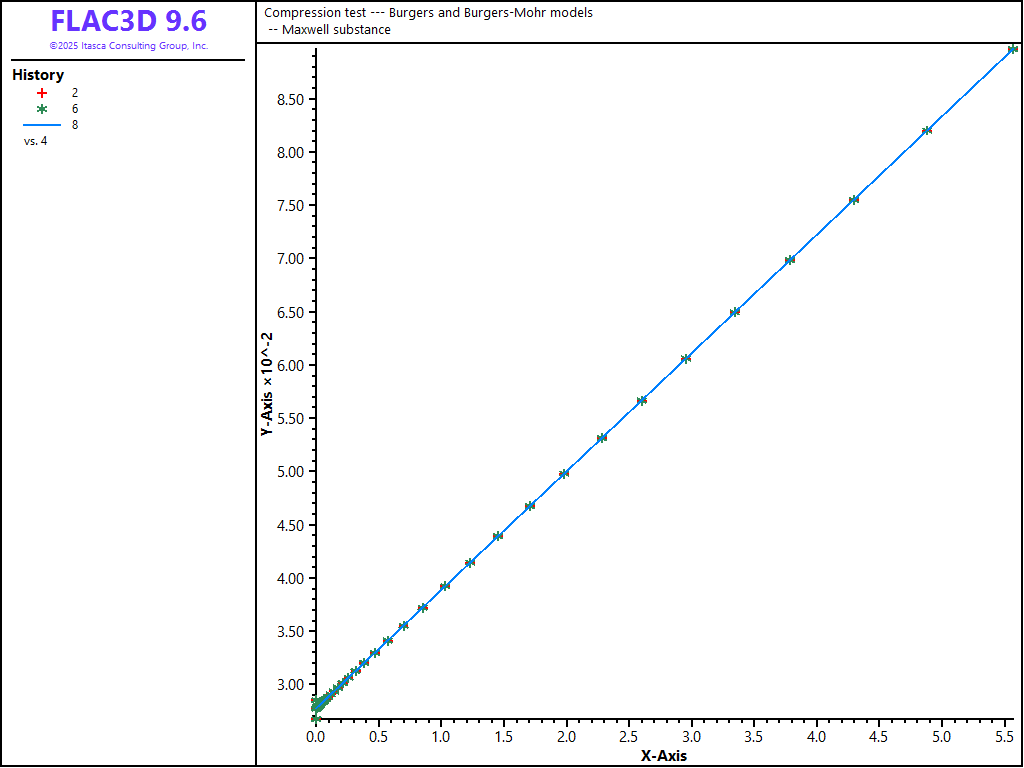Select the History legend heading
The image size is (1024, 768).
pos(38,75)
